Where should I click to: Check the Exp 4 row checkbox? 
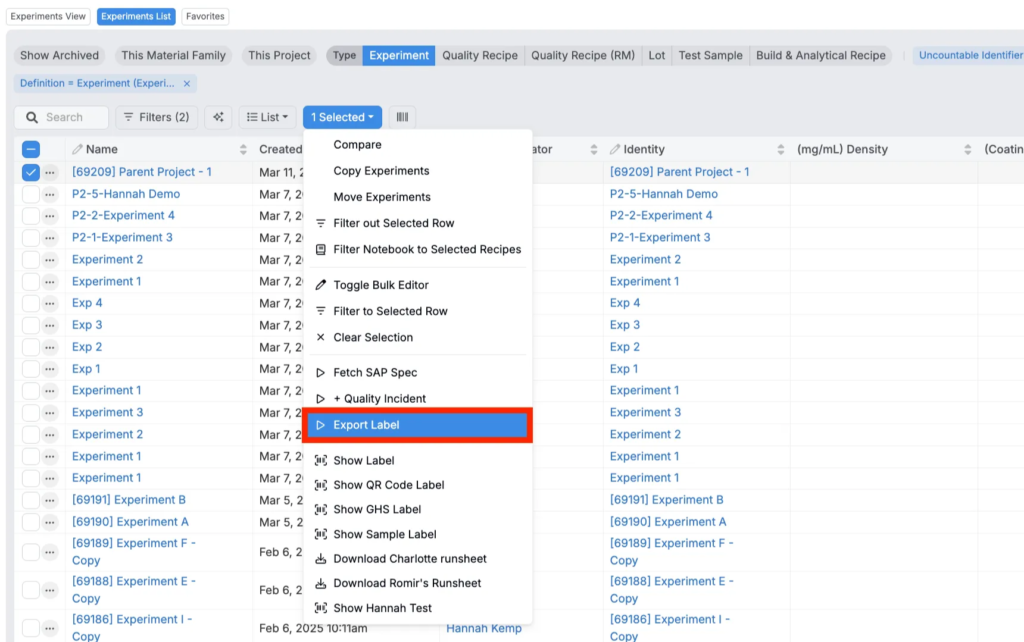click(x=31, y=304)
